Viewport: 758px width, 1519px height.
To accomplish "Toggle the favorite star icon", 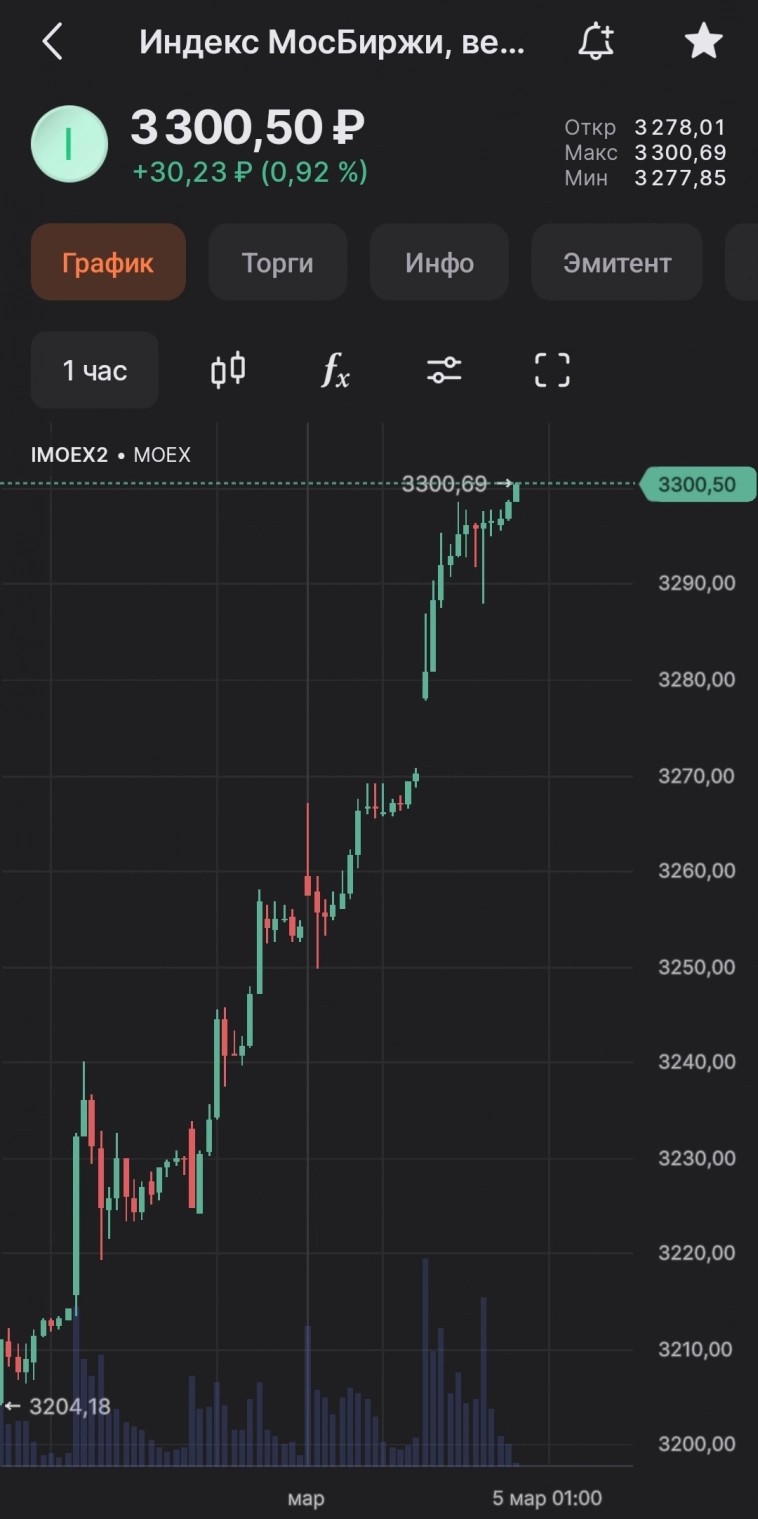I will click(x=703, y=42).
